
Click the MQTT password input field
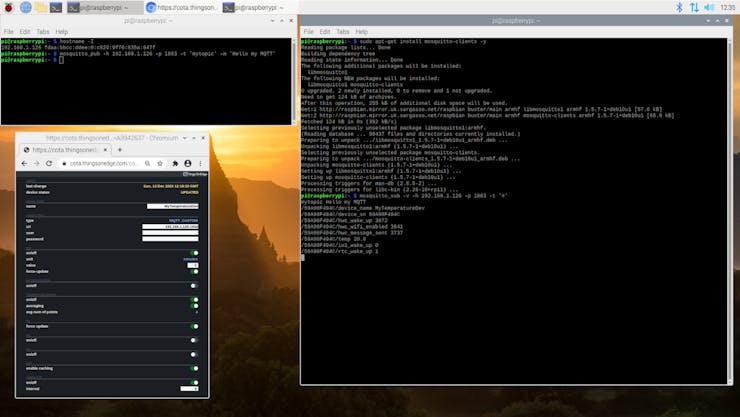pos(170,239)
